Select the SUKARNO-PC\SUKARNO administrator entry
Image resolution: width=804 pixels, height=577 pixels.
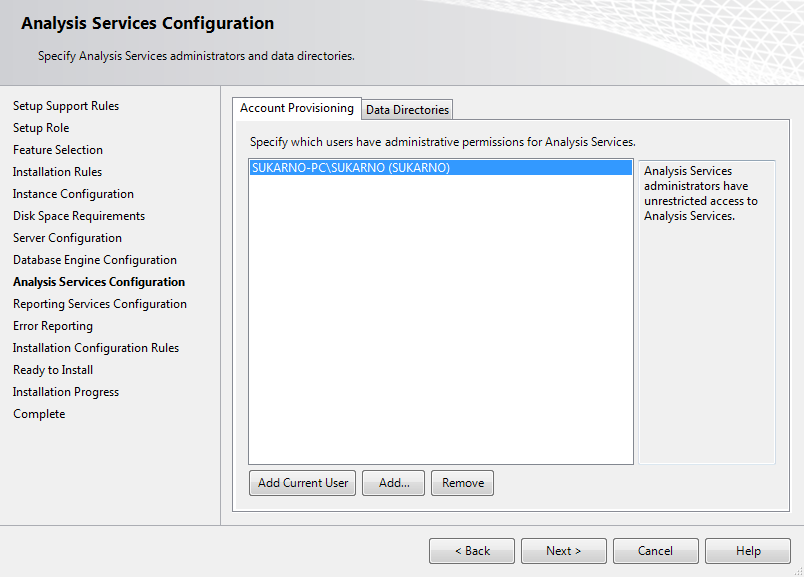(x=352, y=167)
